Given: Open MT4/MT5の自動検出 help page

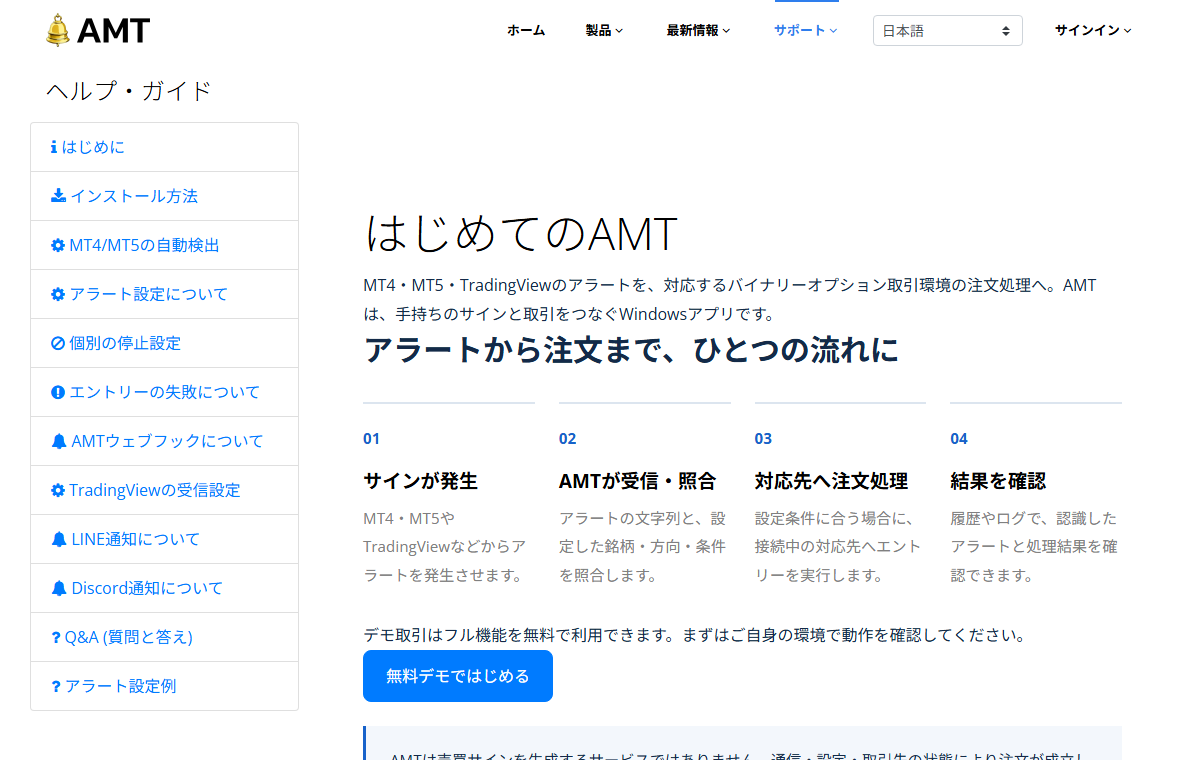Looking at the screenshot, I should tap(165, 245).
